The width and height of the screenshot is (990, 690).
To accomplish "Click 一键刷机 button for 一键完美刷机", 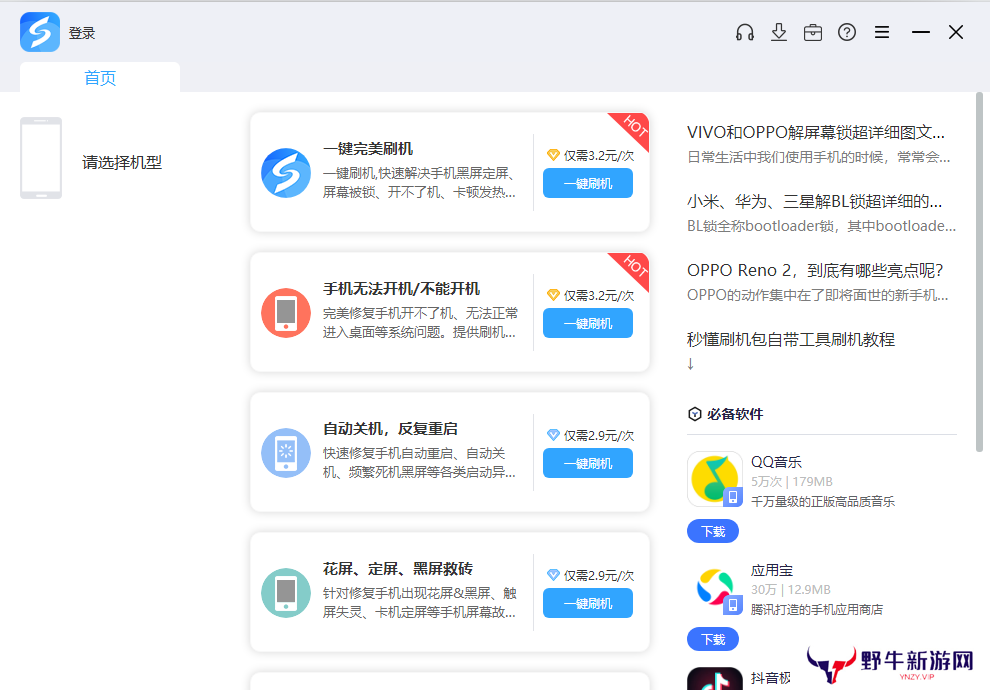I will (588, 184).
